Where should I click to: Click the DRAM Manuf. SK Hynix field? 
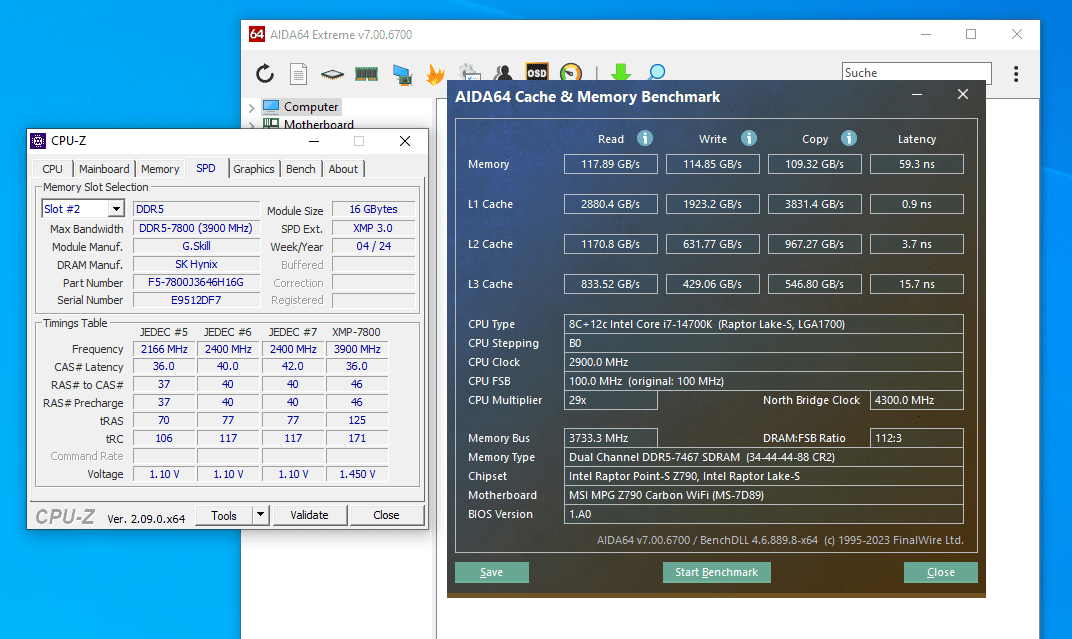click(x=196, y=264)
